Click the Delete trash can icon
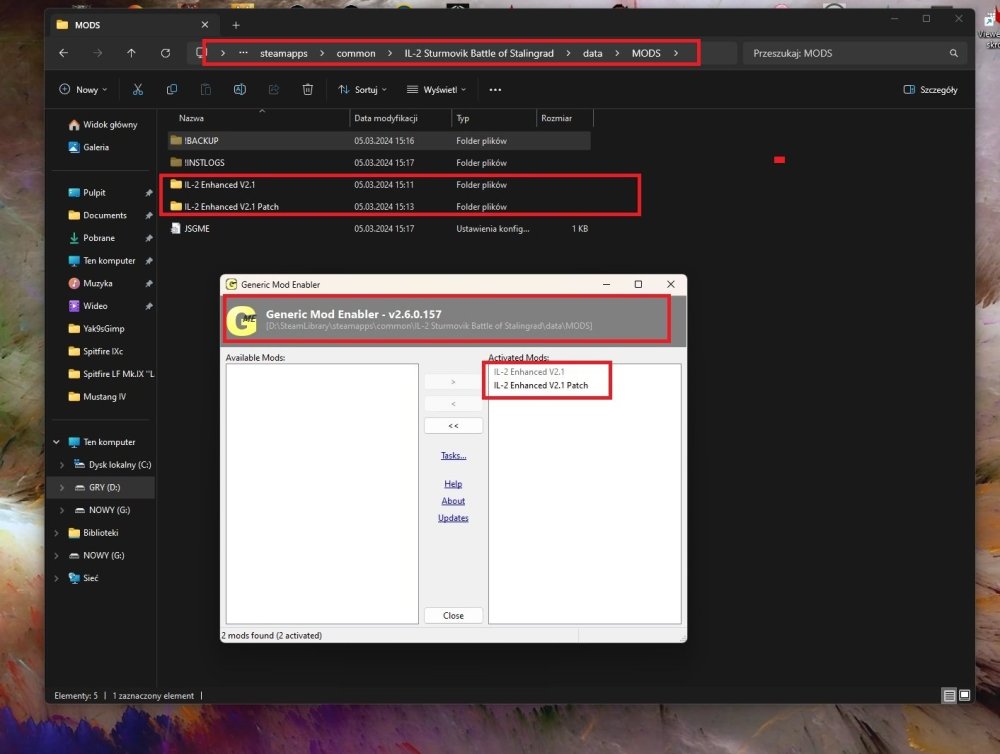The height and width of the screenshot is (754, 1000). coord(308,90)
